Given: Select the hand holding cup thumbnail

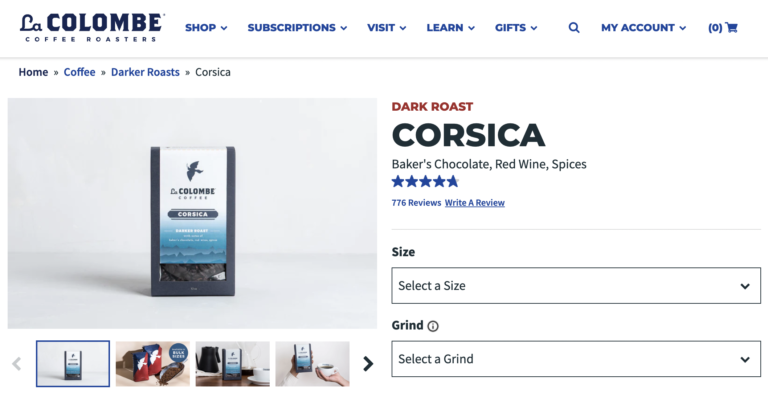Looking at the screenshot, I should point(312,364).
